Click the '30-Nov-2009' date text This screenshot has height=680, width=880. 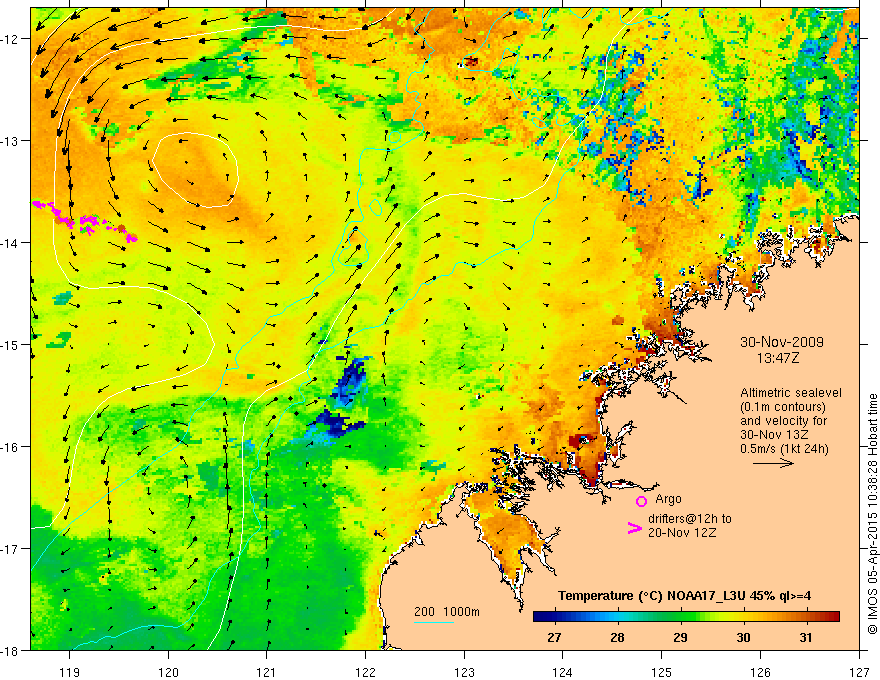point(782,342)
